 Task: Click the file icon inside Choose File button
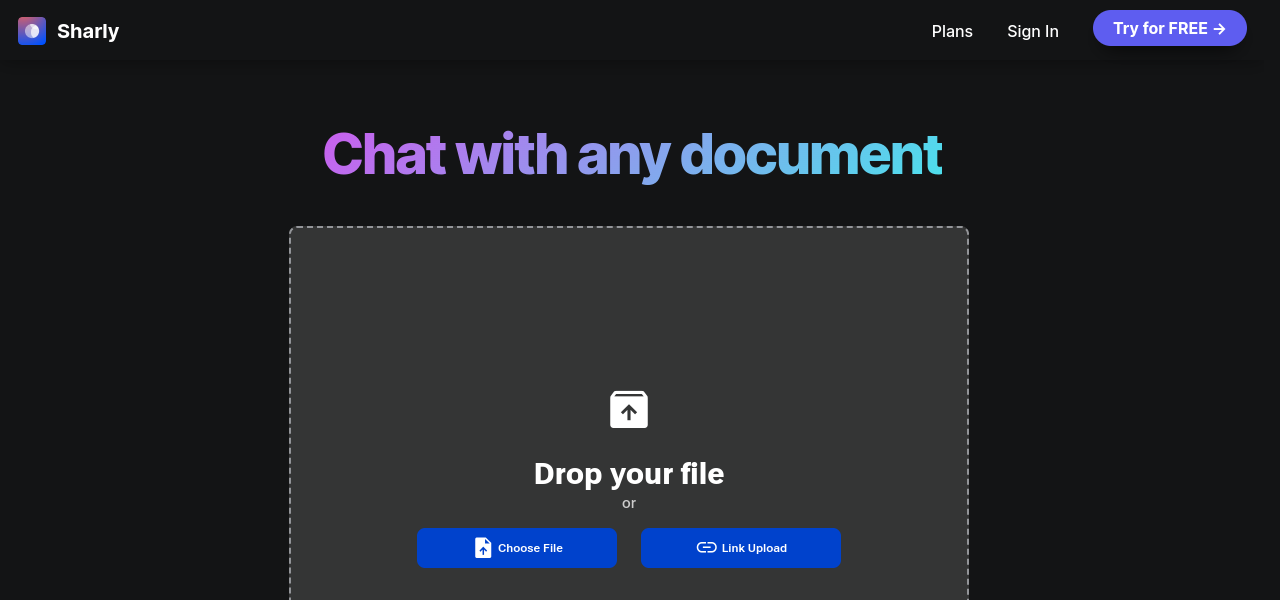point(483,548)
